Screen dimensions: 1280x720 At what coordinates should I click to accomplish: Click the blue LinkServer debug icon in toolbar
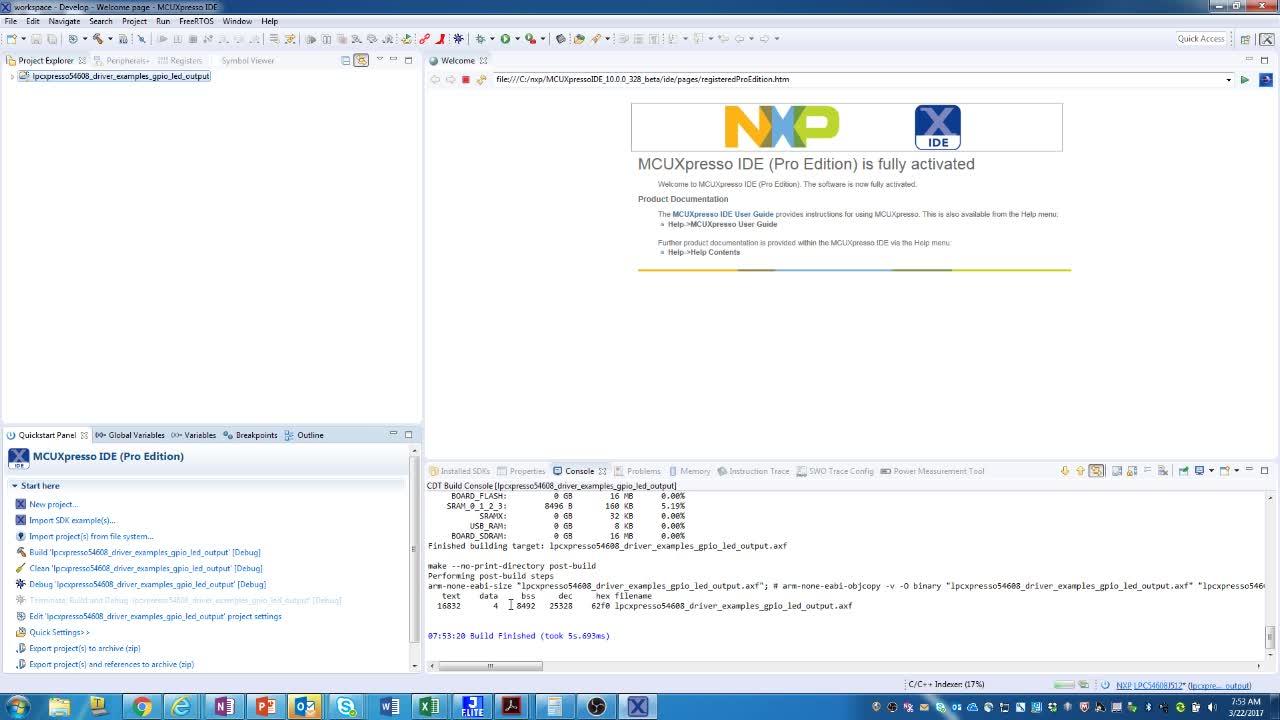(458, 39)
